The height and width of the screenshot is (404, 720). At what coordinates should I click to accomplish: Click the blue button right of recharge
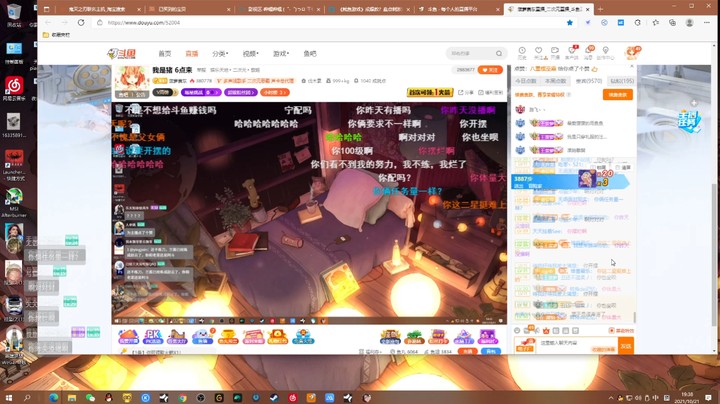[x=491, y=351]
